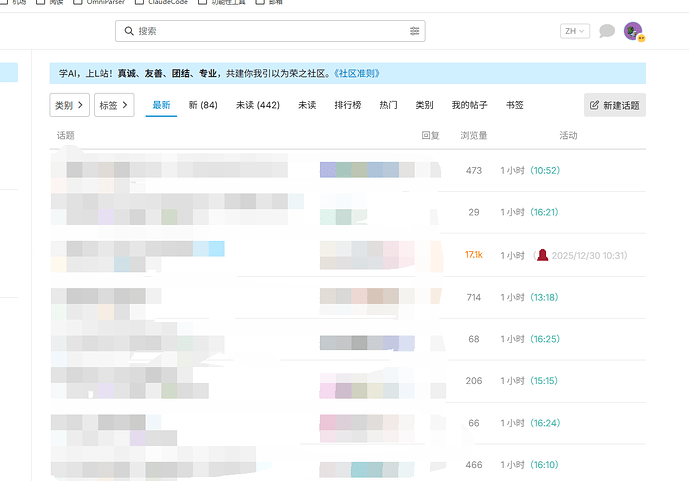Click activity time (10:52)
This screenshot has height=481, width=689.
point(545,170)
